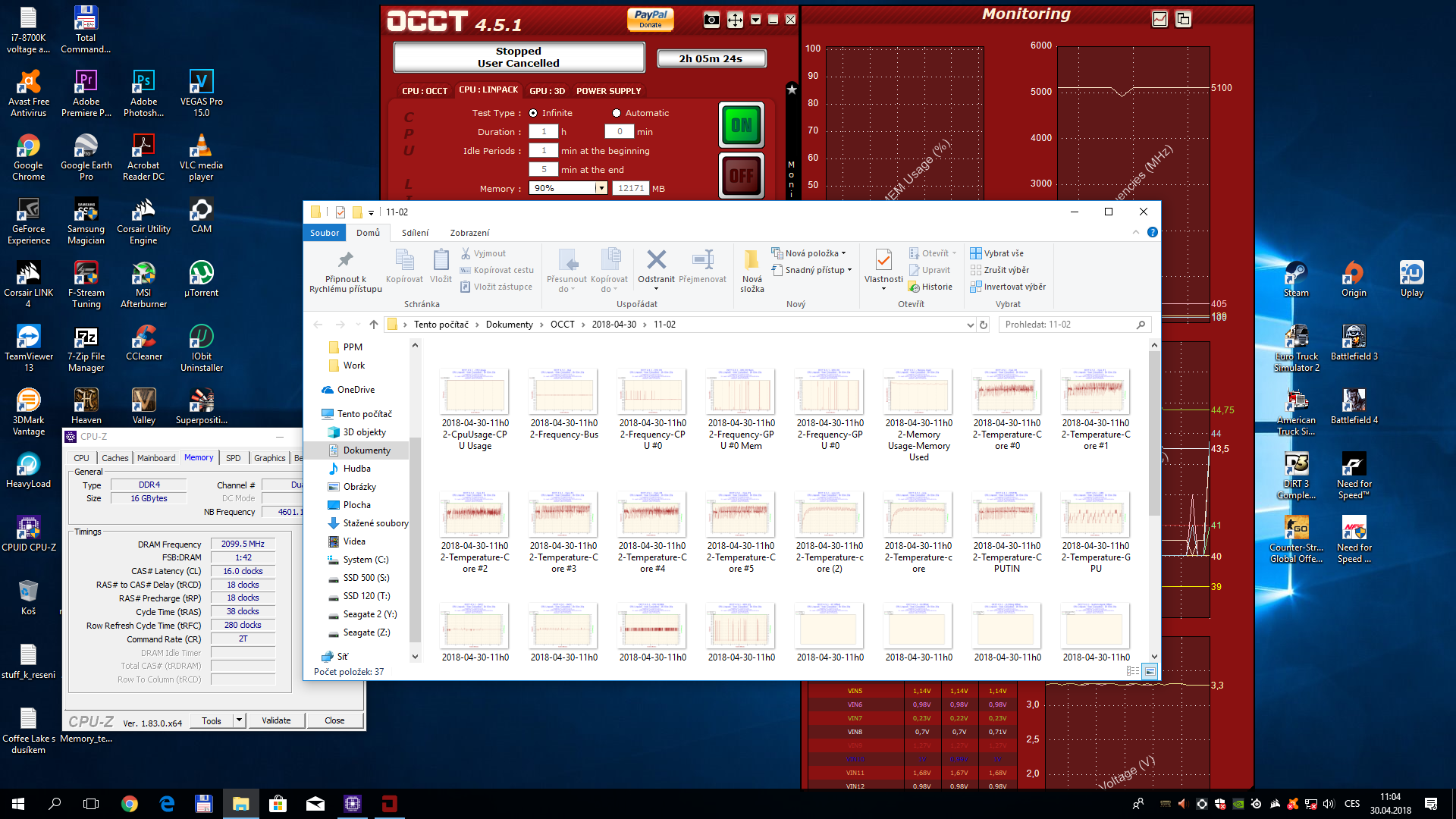Click Nová složka new folder icon
Image resolution: width=1456 pixels, height=819 pixels.
coord(752,261)
